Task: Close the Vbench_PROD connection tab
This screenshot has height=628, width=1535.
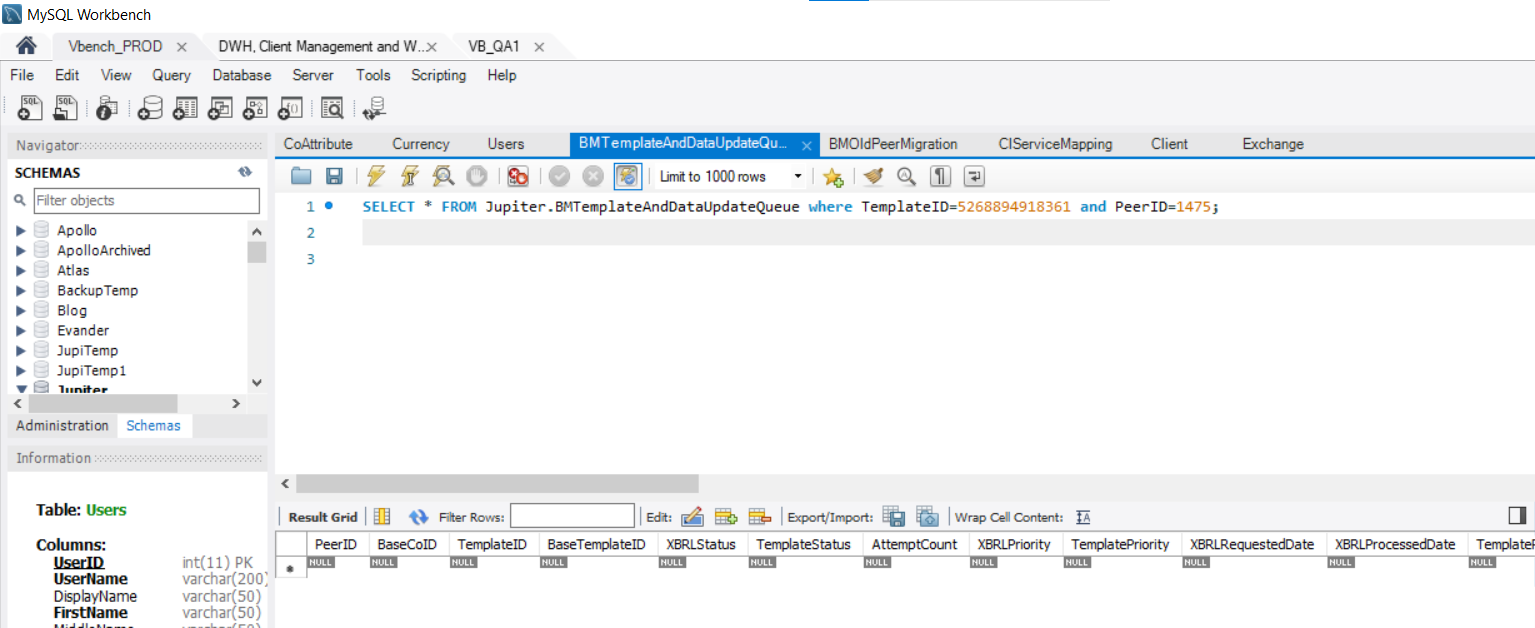Action: [x=182, y=47]
